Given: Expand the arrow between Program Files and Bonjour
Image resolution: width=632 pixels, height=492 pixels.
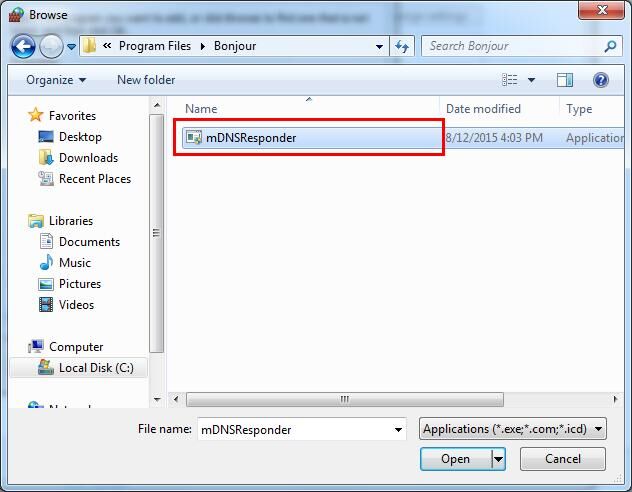Looking at the screenshot, I should (x=203, y=46).
